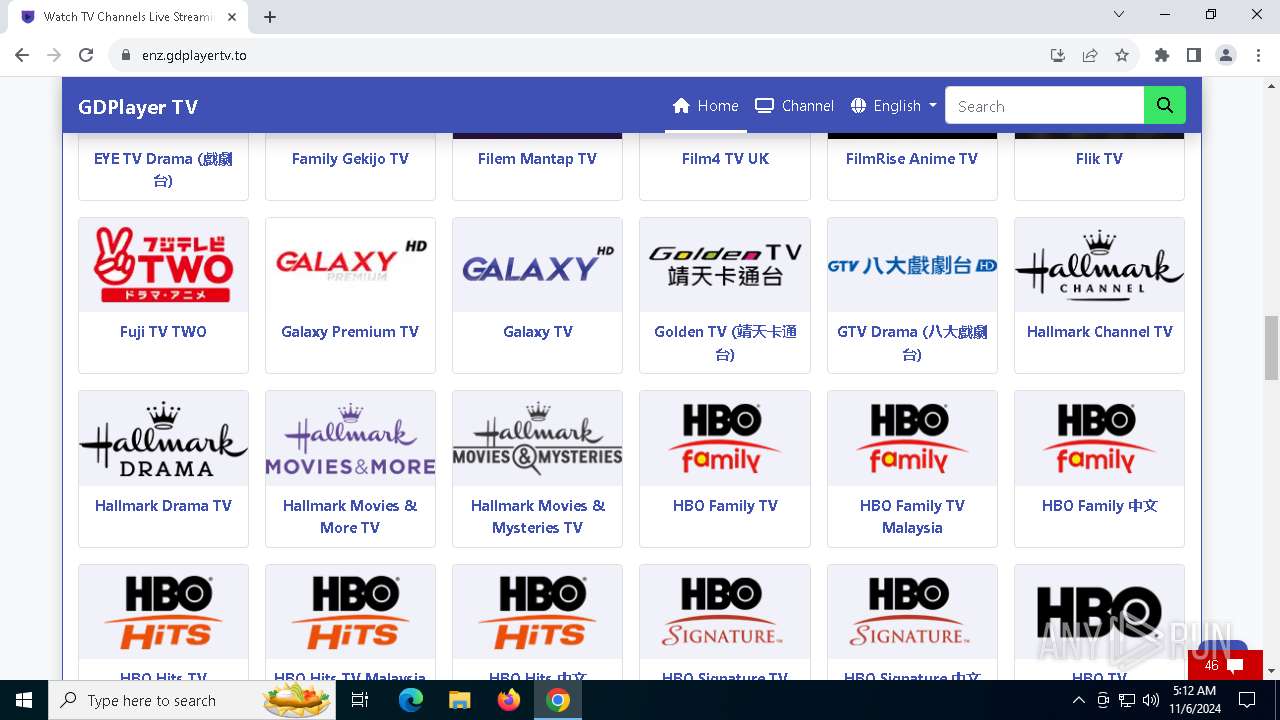This screenshot has height=720, width=1280.
Task: Reload the current page
Action: 86,55
